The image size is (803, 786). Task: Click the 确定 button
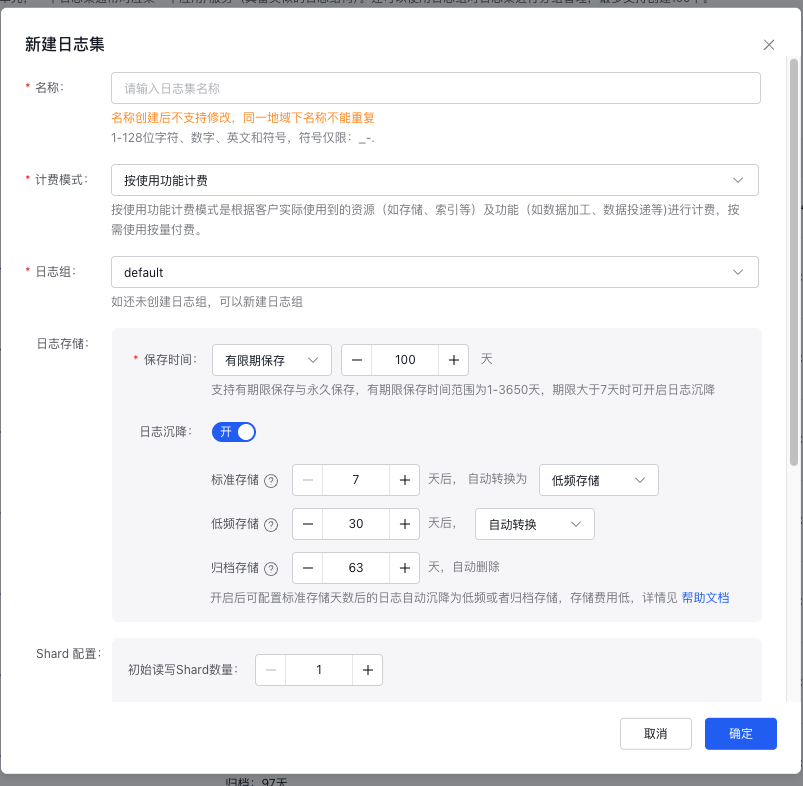(x=741, y=734)
